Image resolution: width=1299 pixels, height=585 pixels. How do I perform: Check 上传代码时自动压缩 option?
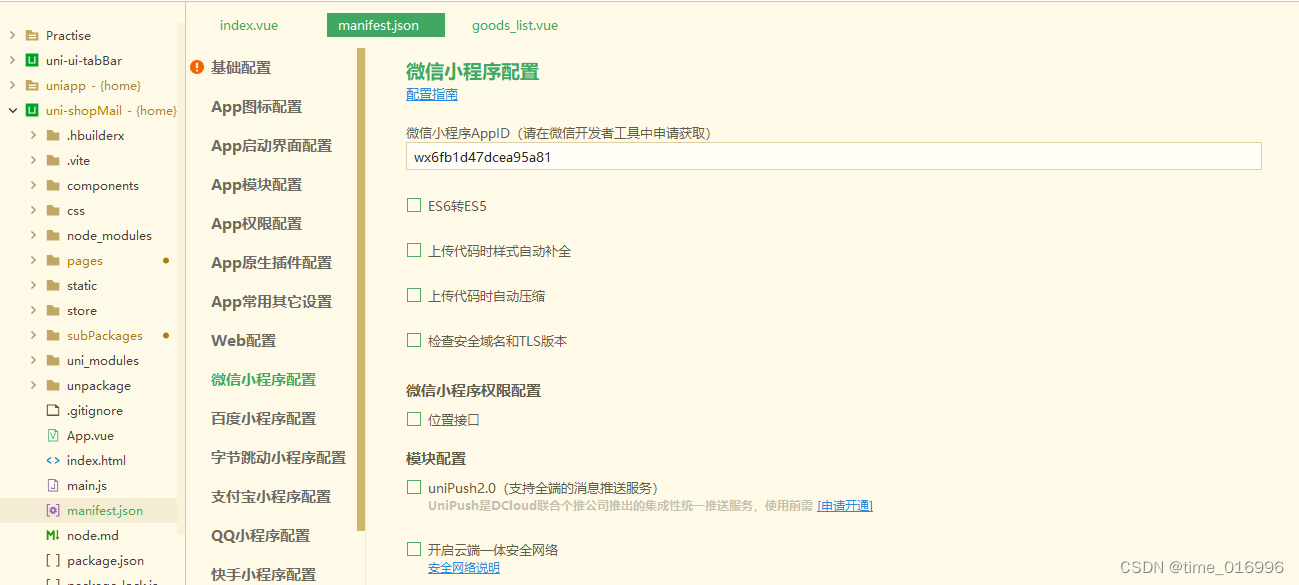pyautogui.click(x=414, y=295)
